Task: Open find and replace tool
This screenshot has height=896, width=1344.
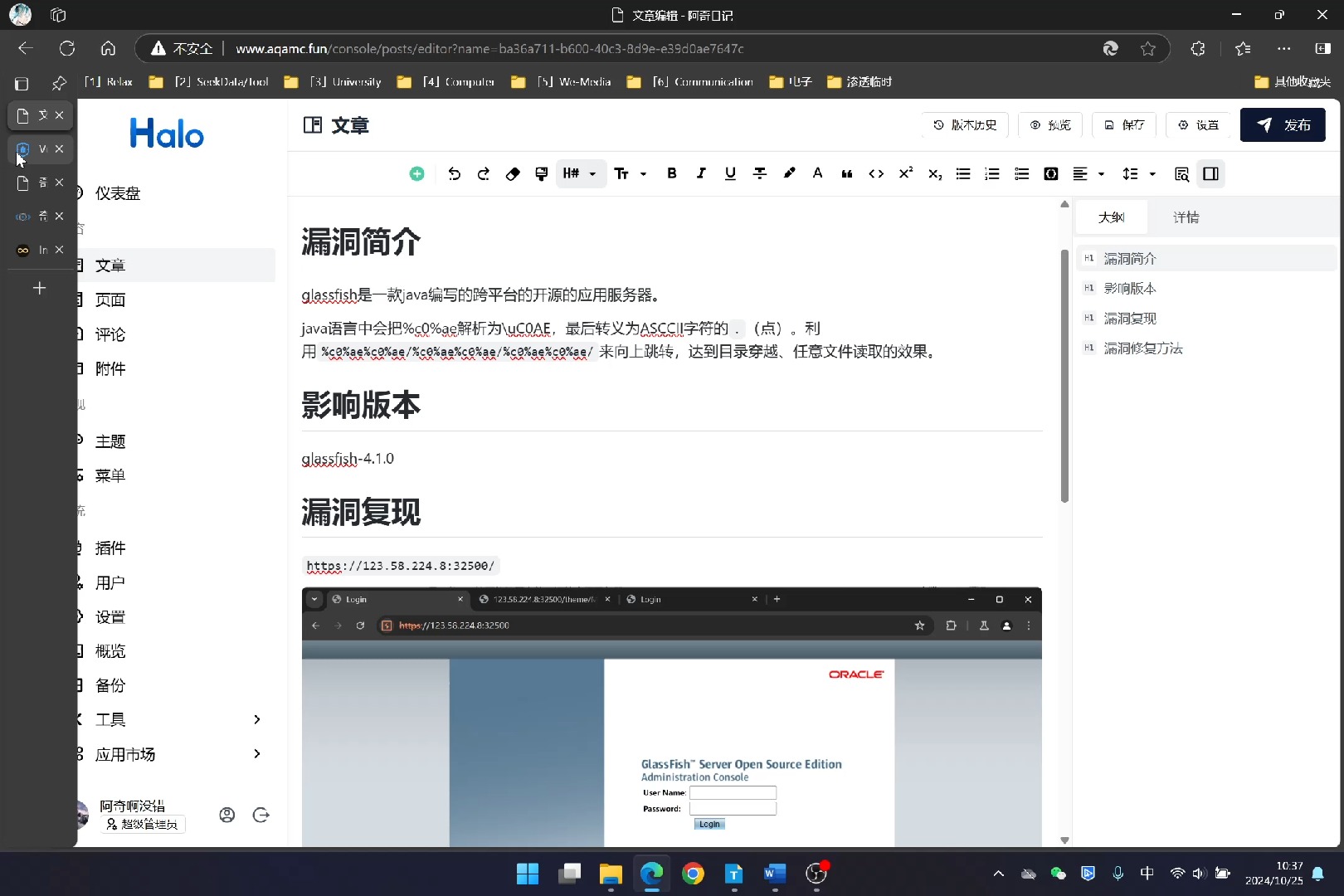Action: pos(1182,173)
